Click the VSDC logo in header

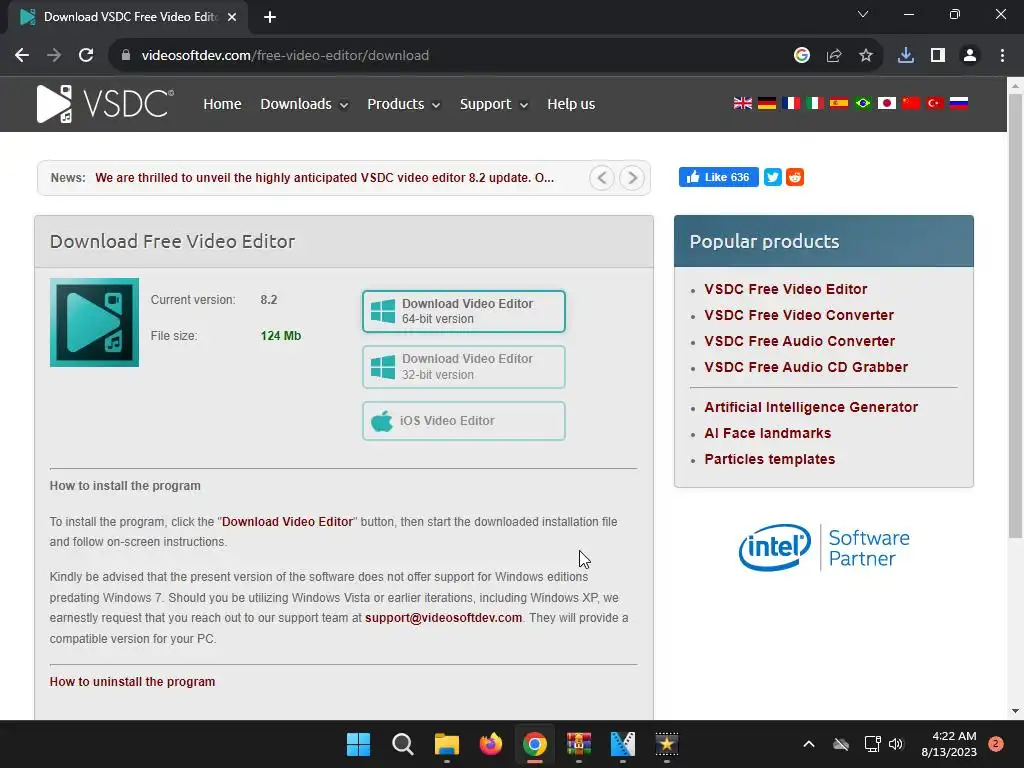(105, 104)
